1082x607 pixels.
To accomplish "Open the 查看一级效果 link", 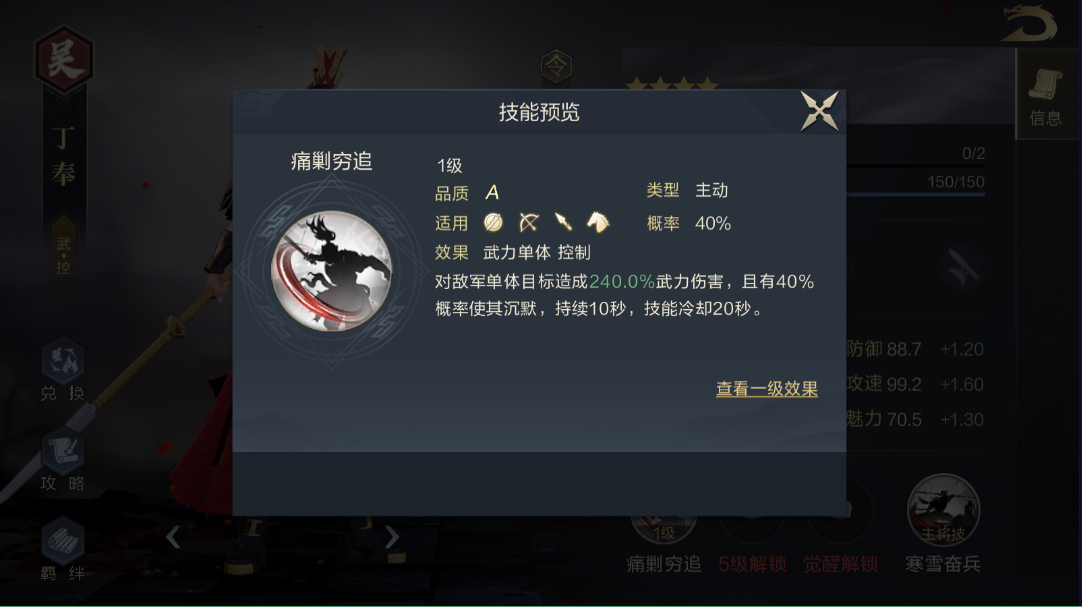I will pyautogui.click(x=767, y=389).
